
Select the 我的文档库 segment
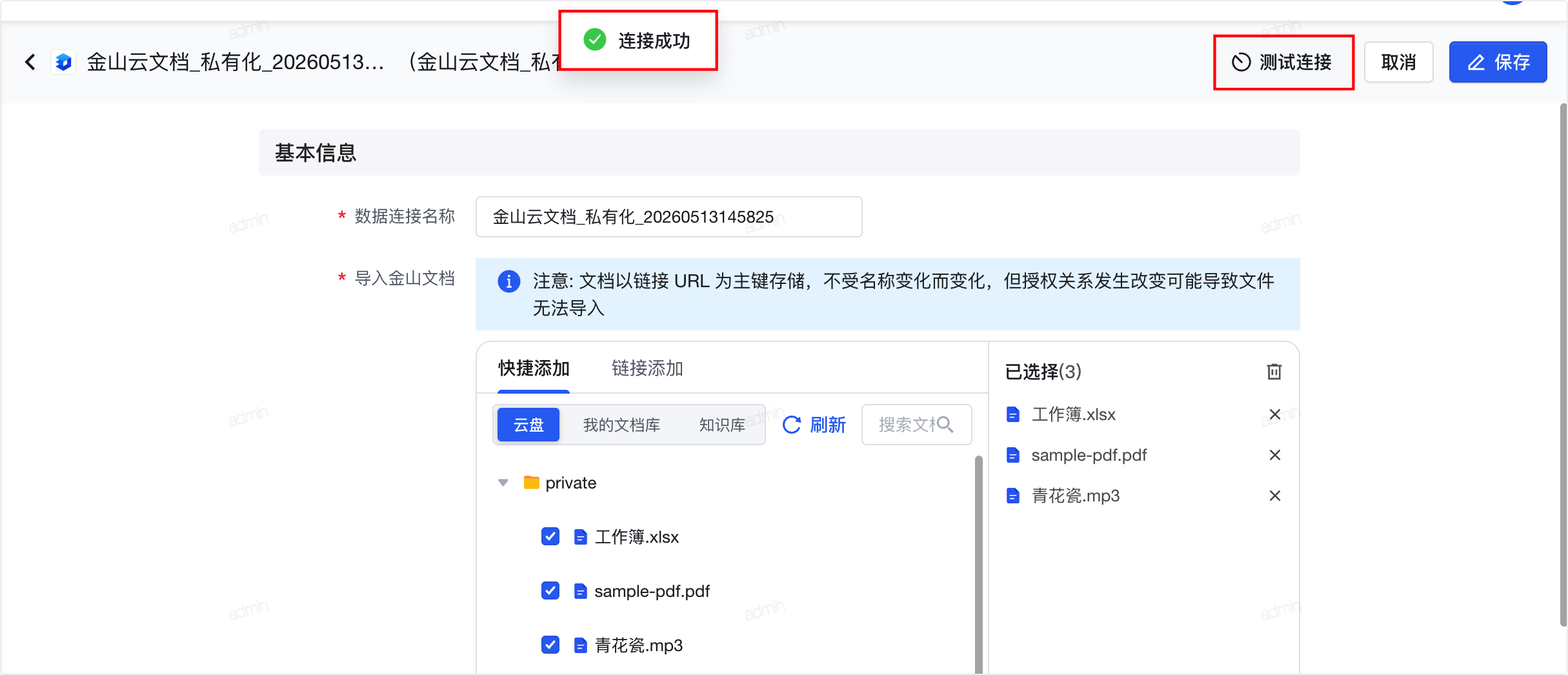621,425
